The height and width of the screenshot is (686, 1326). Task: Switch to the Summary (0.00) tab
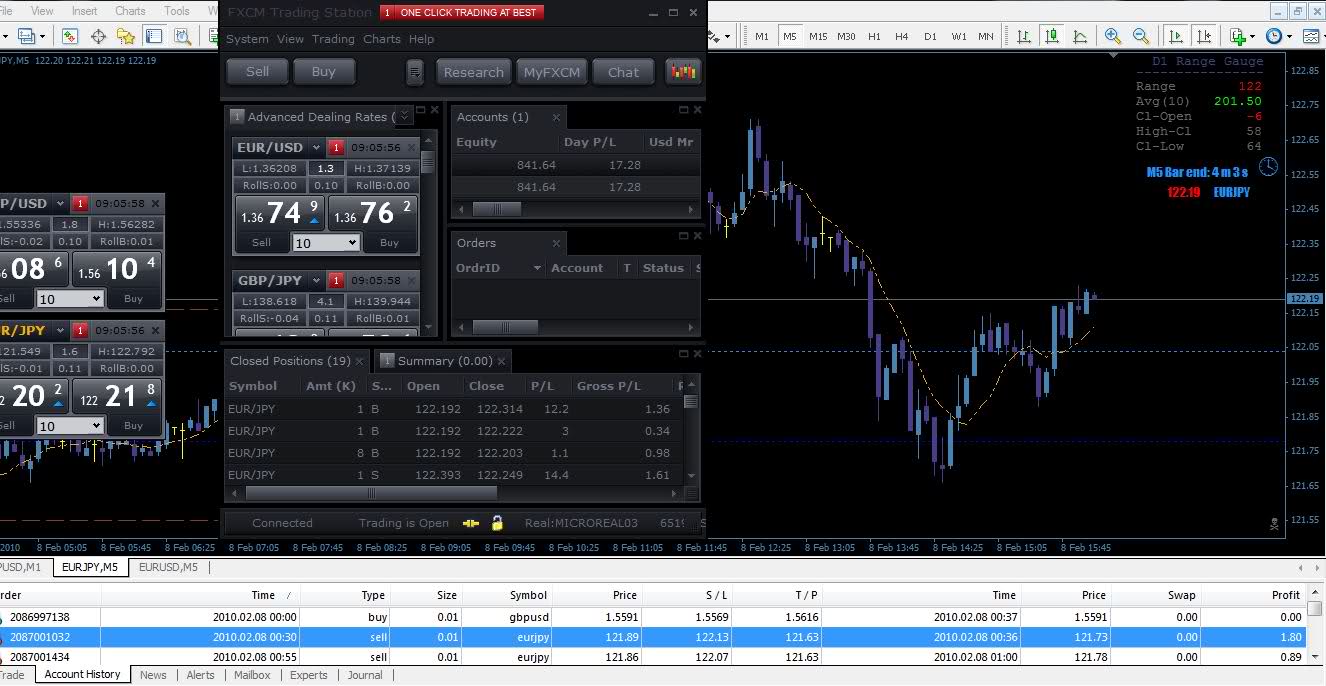pyautogui.click(x=444, y=361)
